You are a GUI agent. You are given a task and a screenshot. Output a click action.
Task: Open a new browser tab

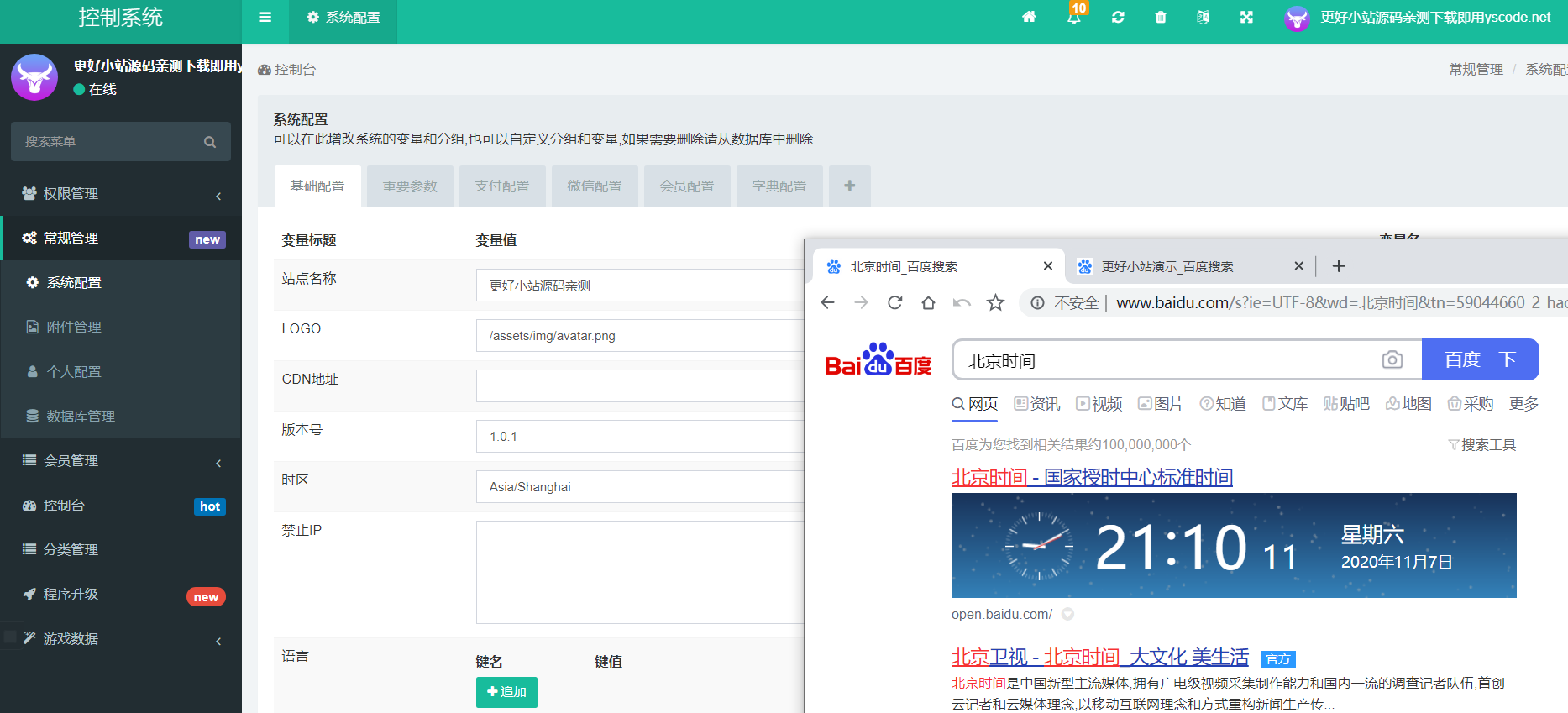click(1339, 266)
